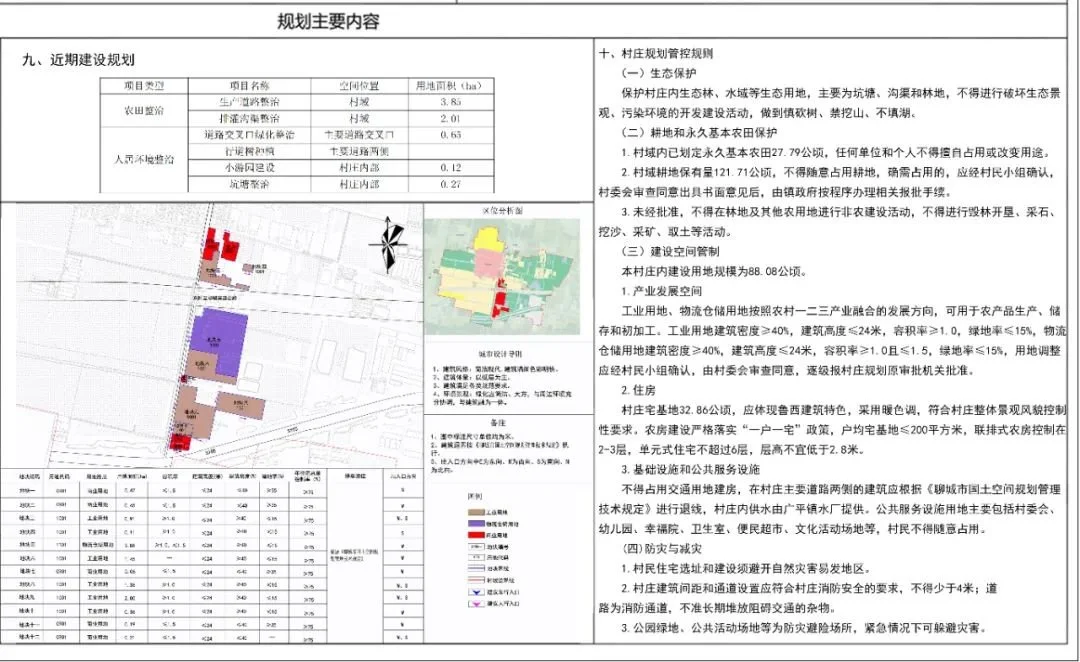Click the line '本村庄内建设用地规模为88.08公顷。'
The width and height of the screenshot is (1080, 662).
pyautogui.click(x=714, y=271)
